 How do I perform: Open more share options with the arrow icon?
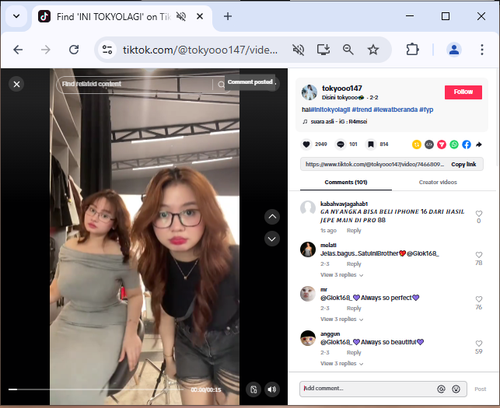[479, 144]
